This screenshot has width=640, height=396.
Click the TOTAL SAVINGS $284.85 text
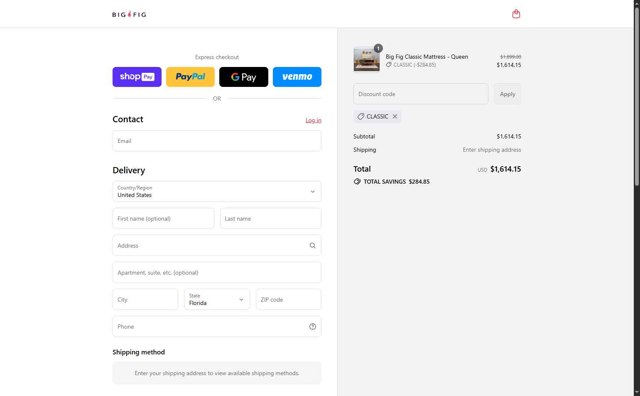pos(396,182)
